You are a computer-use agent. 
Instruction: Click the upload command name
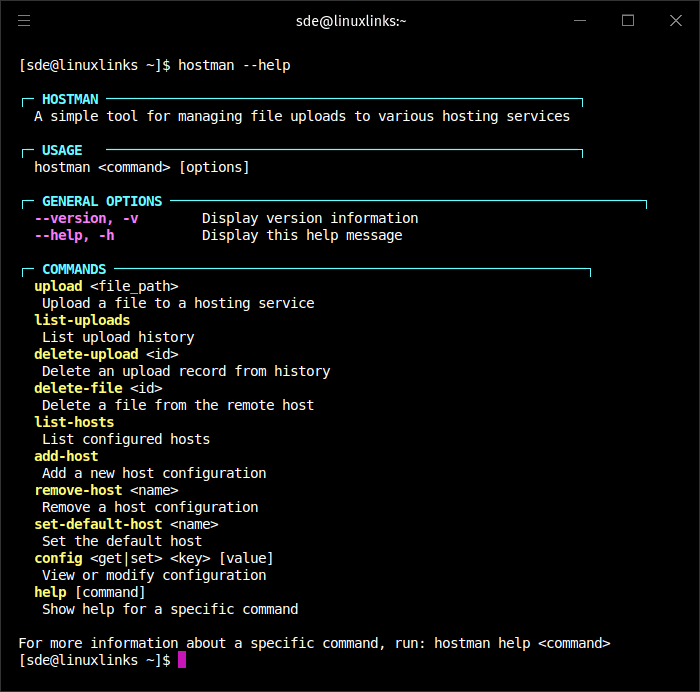point(58,286)
